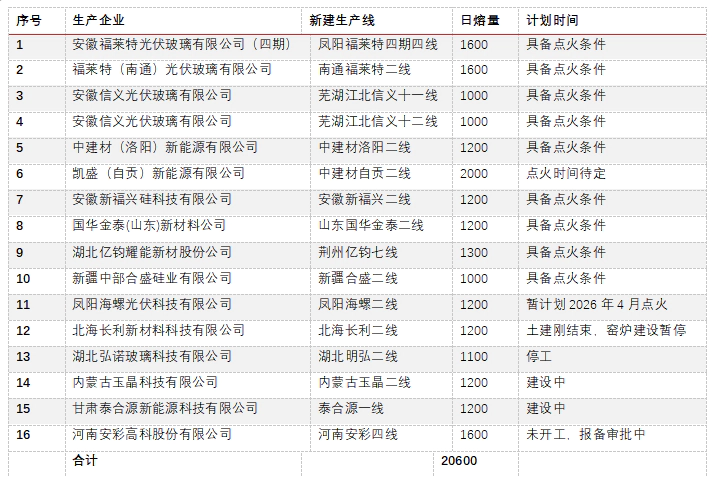The image size is (712, 477).
Task: Select the 芜湖江北信义十二线 cell
Action: [x=378, y=122]
